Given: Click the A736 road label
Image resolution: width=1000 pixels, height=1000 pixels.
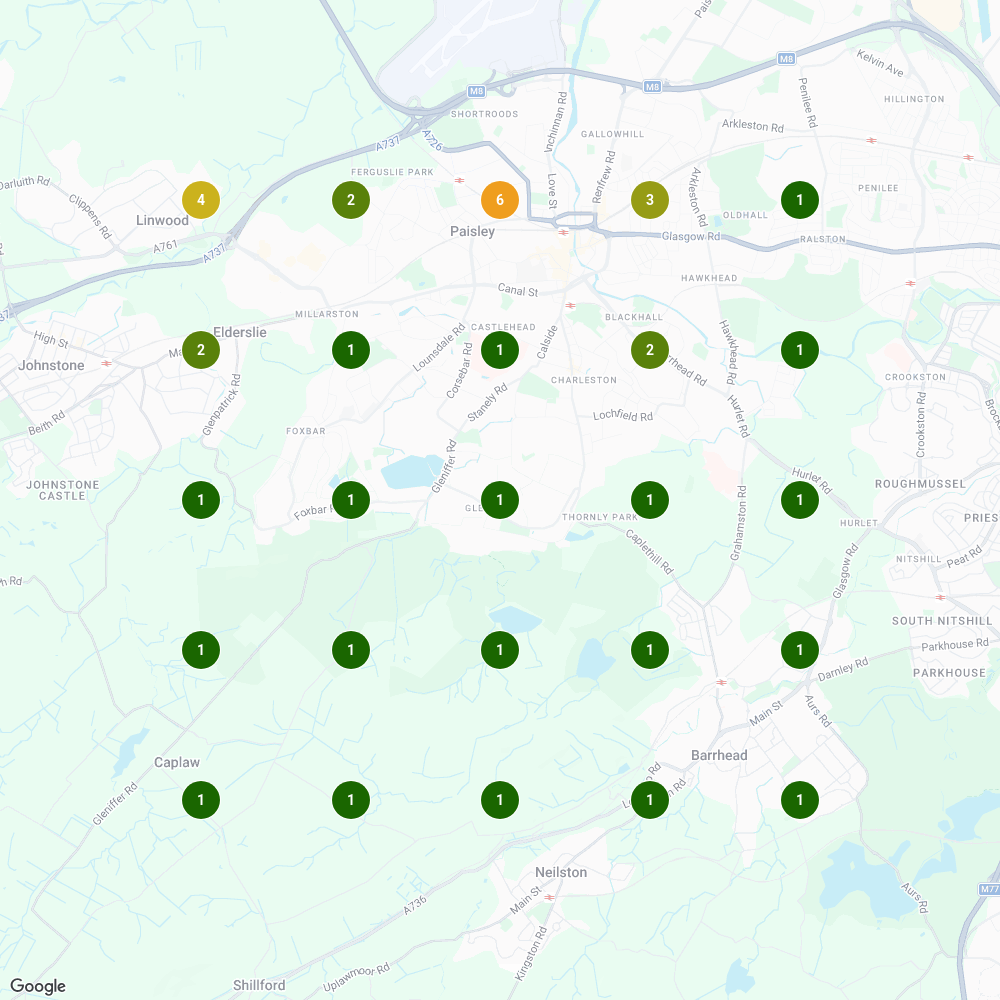Looking at the screenshot, I should pos(415,906).
